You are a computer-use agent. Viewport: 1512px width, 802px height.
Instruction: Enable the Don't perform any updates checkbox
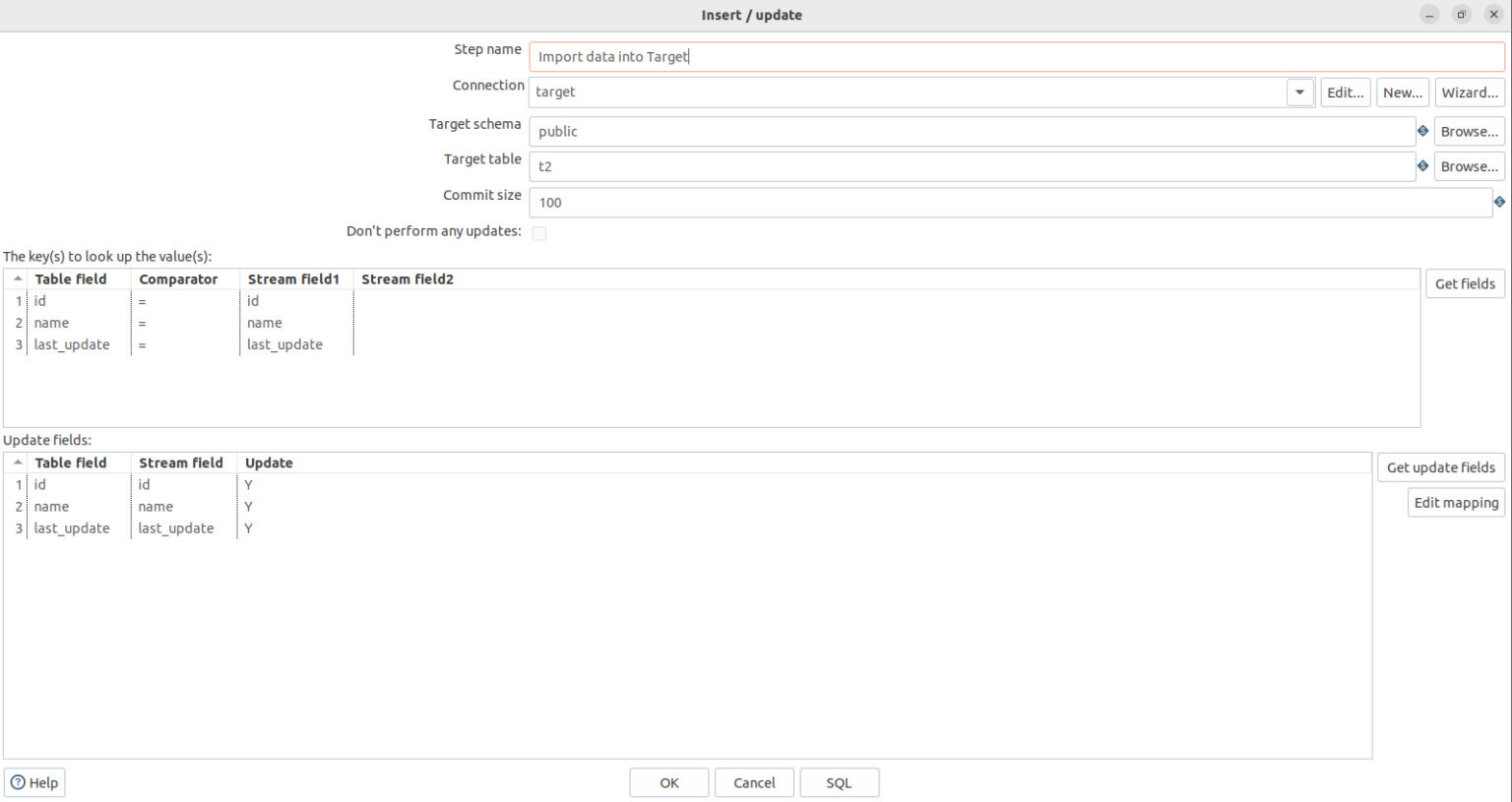tap(539, 232)
